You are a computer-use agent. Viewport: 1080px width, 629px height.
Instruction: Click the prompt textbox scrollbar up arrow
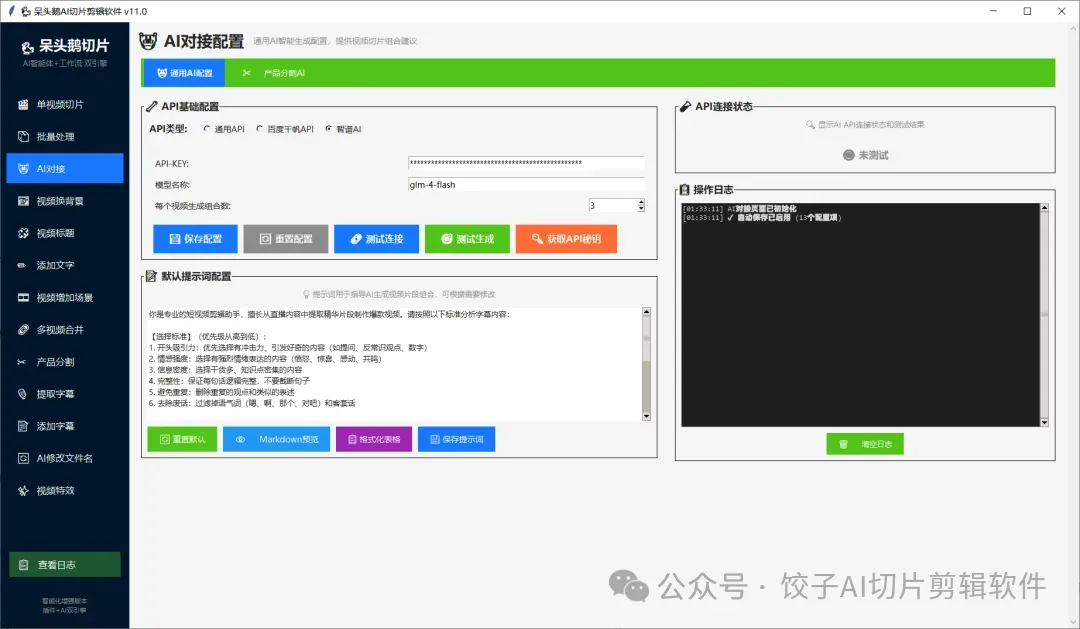[646, 312]
